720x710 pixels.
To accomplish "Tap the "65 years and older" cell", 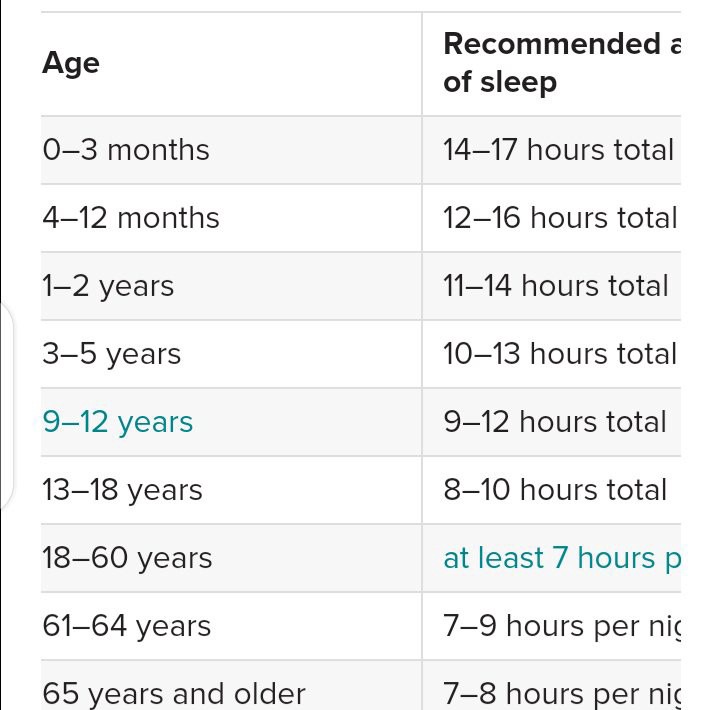I will pos(174,693).
